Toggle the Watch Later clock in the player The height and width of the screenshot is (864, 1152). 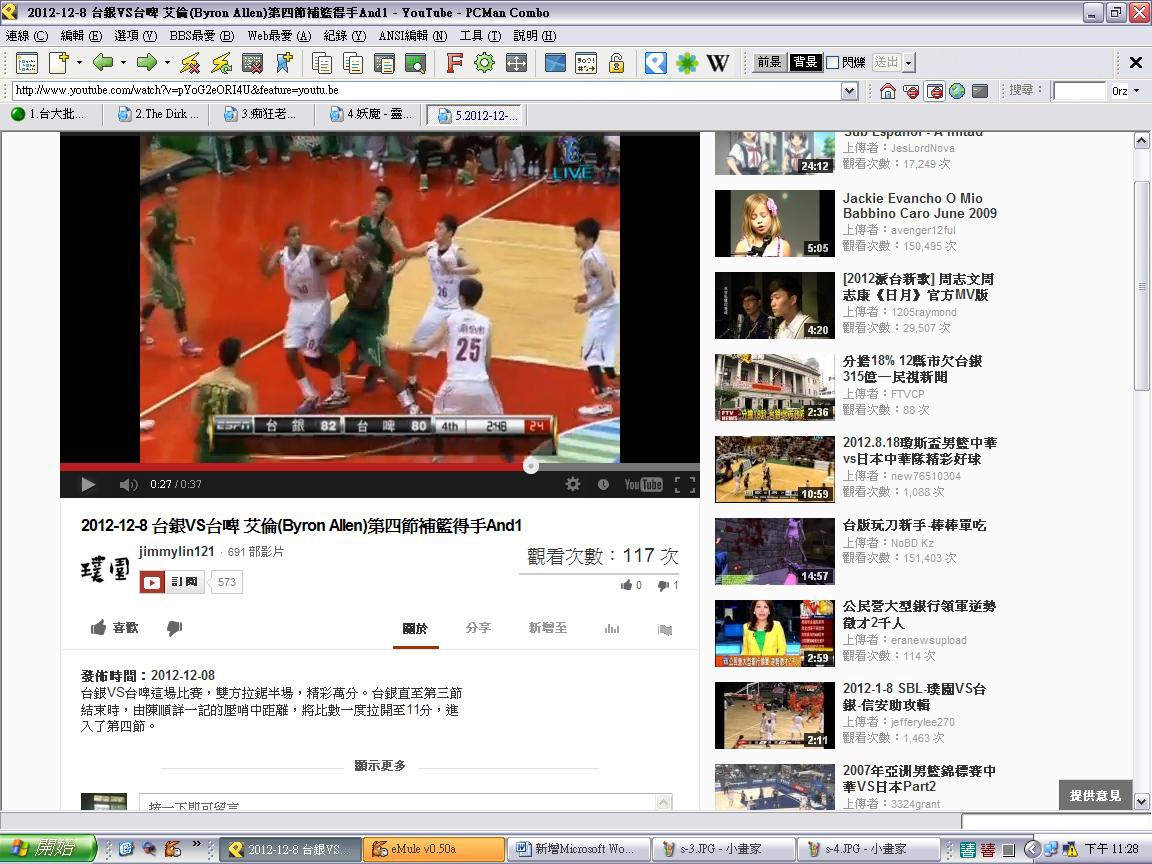click(603, 484)
